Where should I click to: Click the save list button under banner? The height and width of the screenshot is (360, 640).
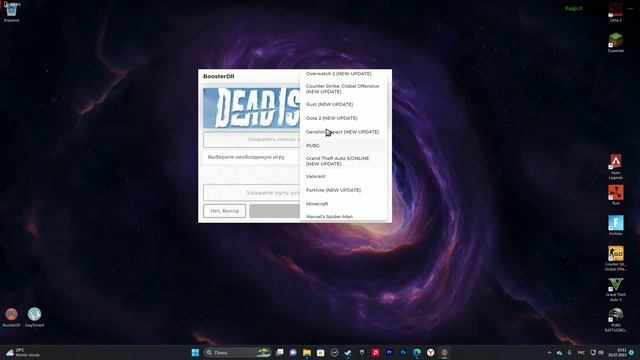point(251,140)
